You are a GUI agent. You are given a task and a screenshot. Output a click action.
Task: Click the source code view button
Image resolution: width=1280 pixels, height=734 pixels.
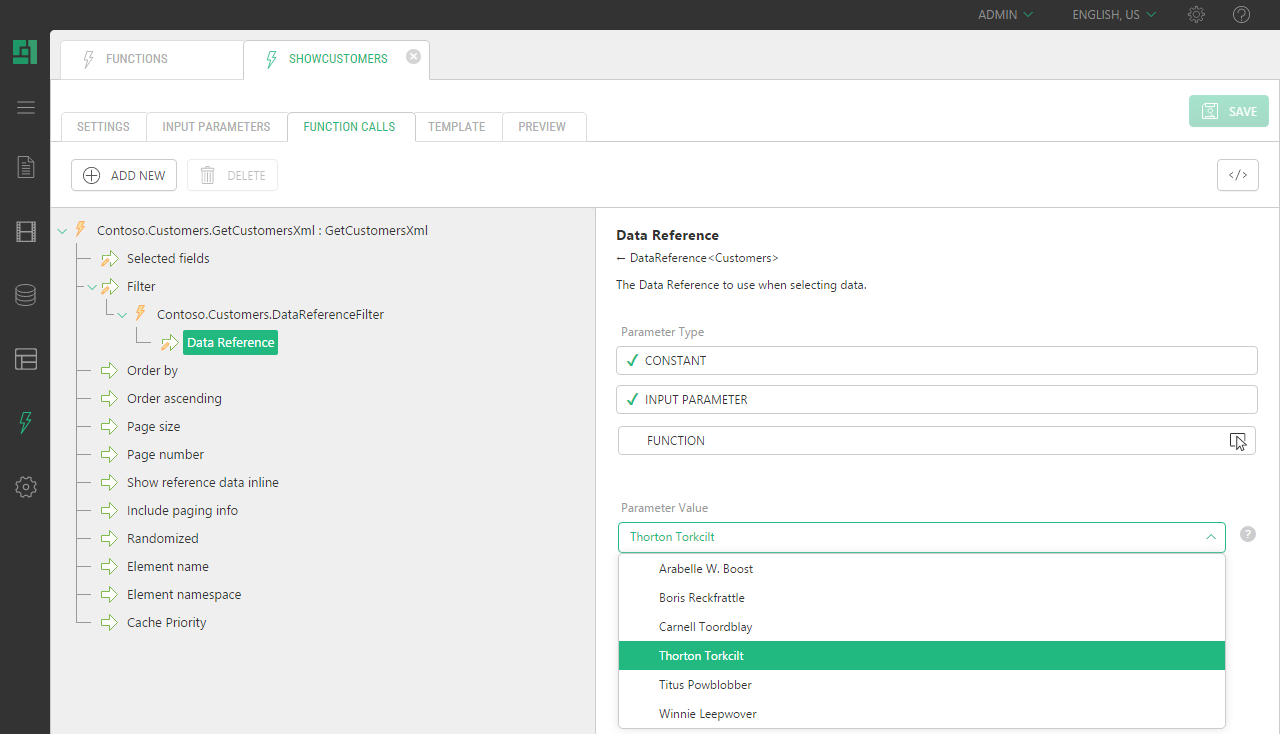point(1237,175)
